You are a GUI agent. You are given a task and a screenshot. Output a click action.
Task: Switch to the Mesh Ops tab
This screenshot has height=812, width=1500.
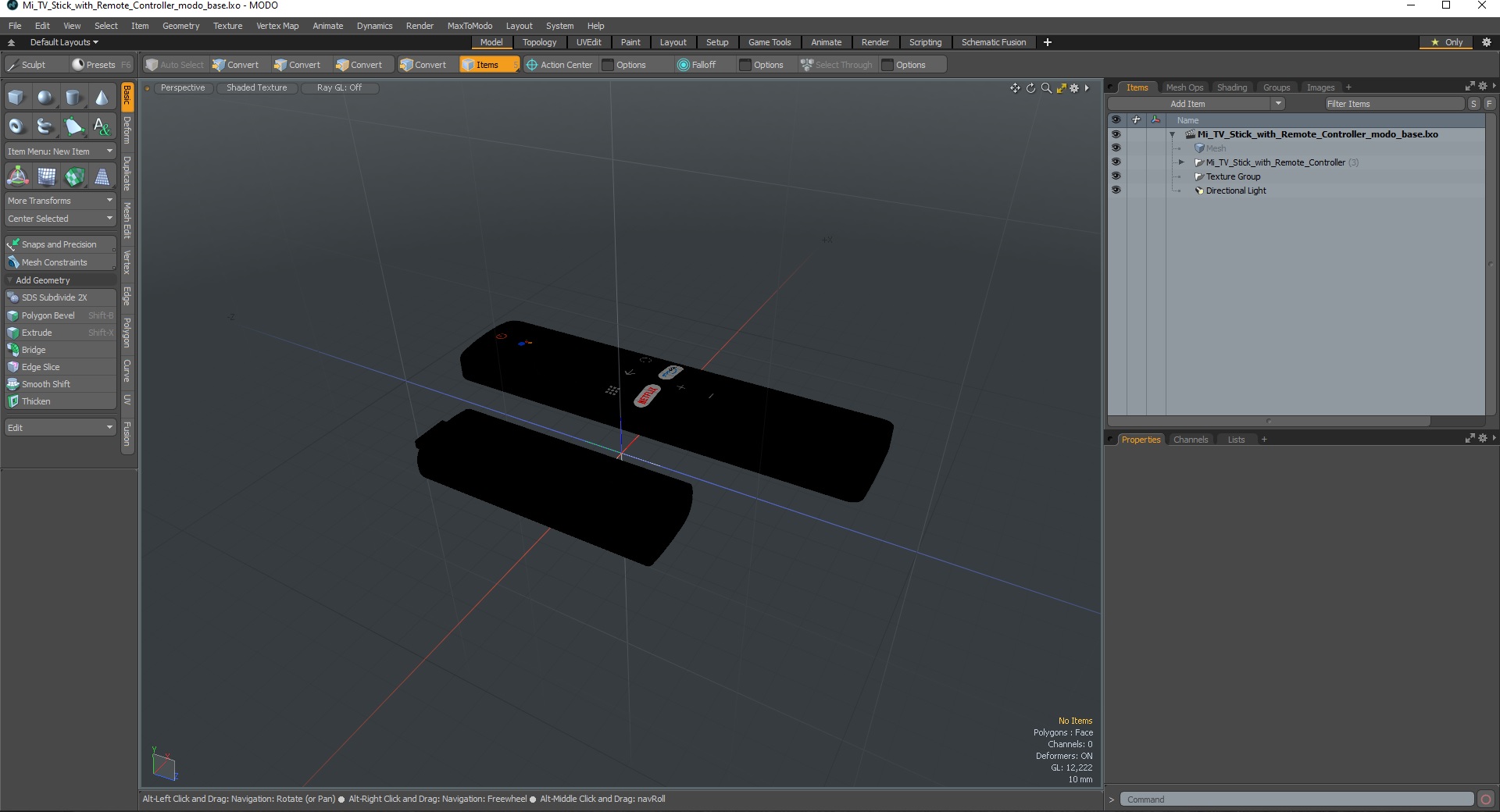point(1184,87)
